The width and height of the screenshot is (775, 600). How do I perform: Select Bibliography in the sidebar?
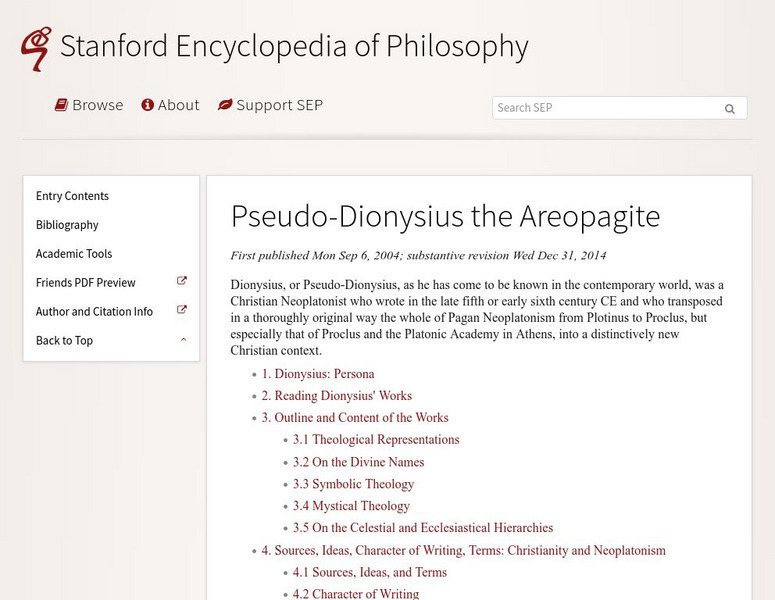pos(67,225)
